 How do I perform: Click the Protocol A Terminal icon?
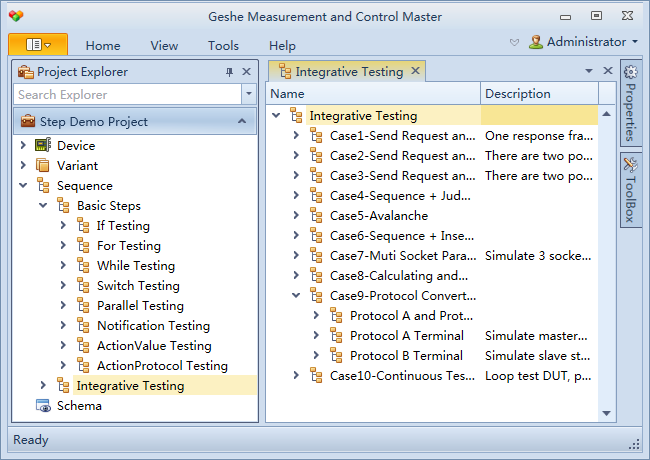tap(336, 335)
